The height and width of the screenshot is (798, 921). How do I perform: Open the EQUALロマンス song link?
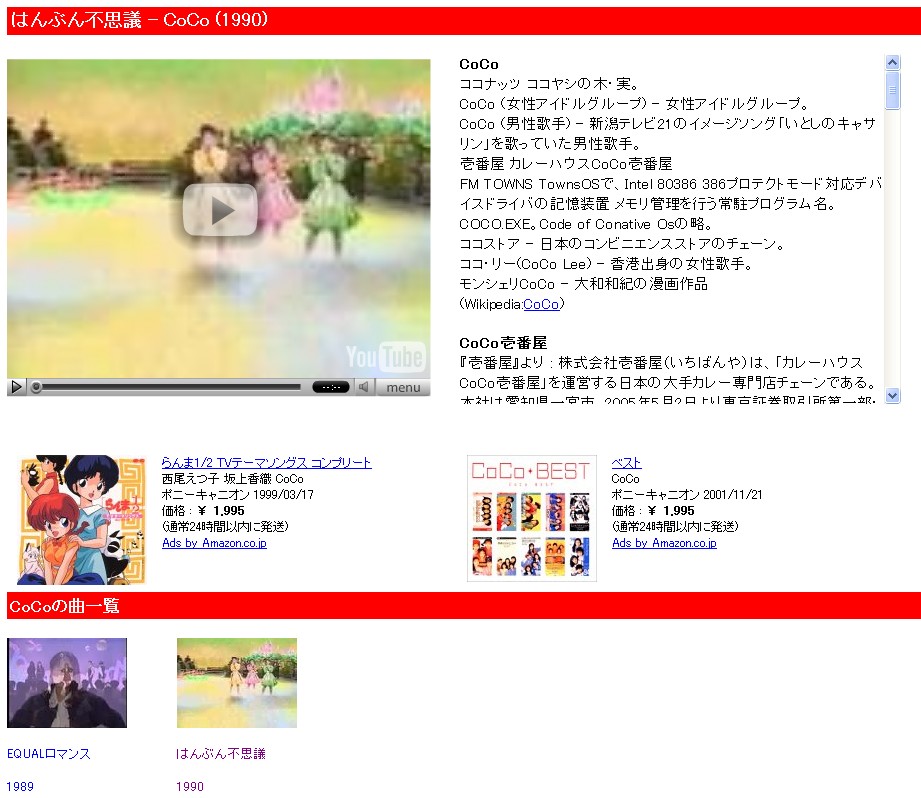49,754
